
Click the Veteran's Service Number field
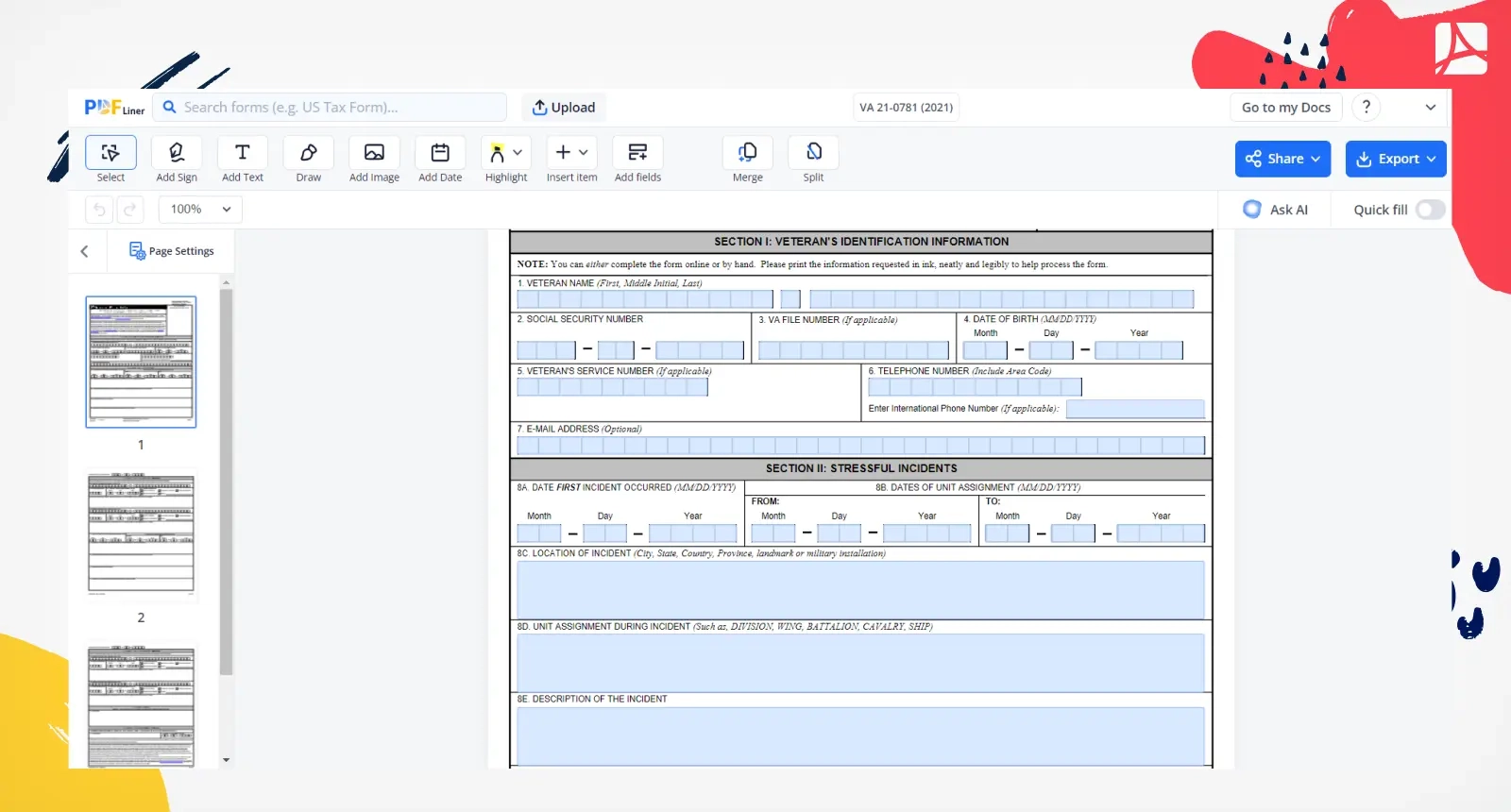612,386
